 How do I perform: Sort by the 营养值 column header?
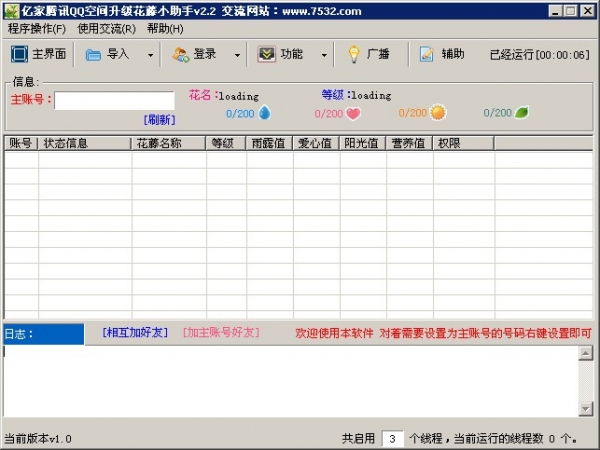[x=409, y=143]
